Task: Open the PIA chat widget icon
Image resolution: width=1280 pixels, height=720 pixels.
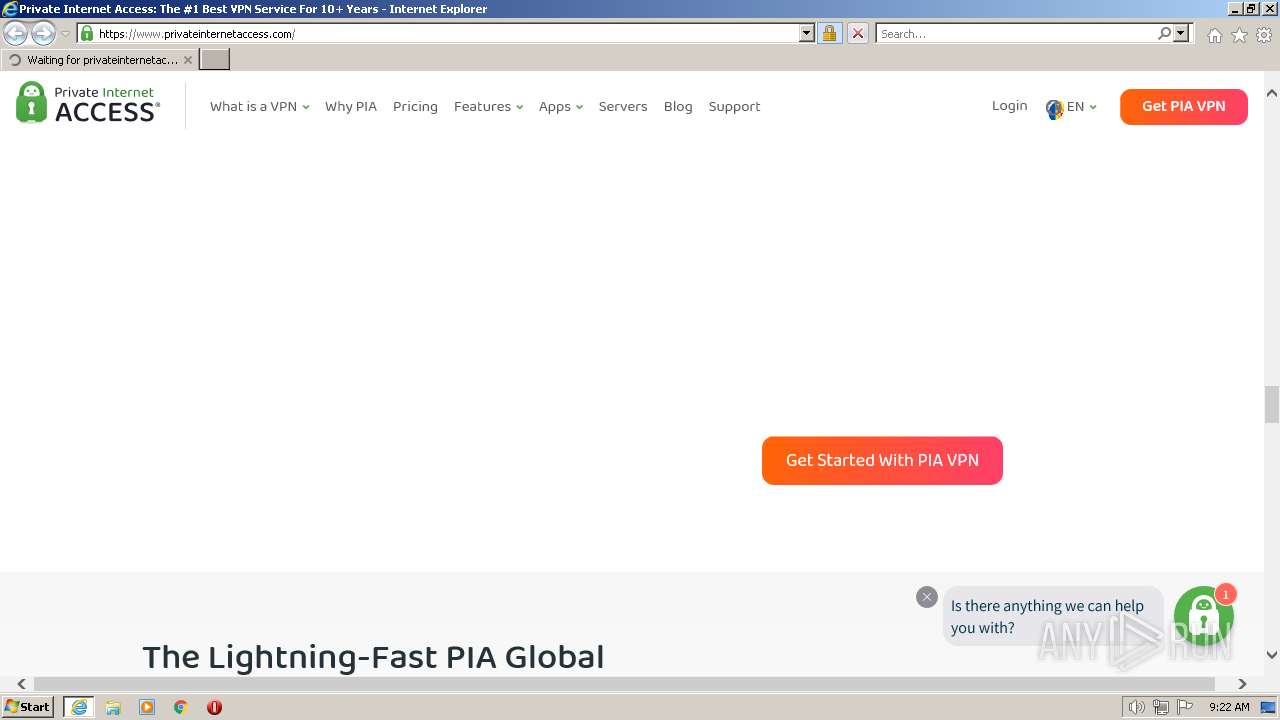Action: point(1203,616)
